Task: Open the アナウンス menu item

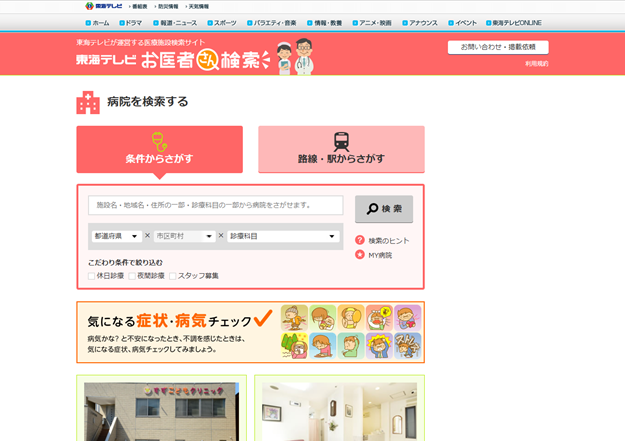Action: [420, 23]
